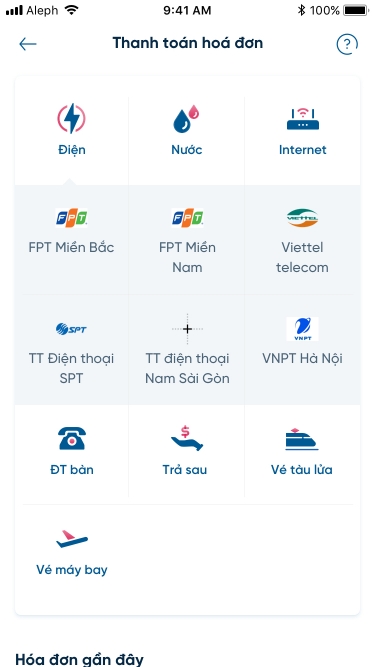This screenshot has height=667, width=375.
Task: Select the Vé tàu lửa train icon
Action: 301,439
